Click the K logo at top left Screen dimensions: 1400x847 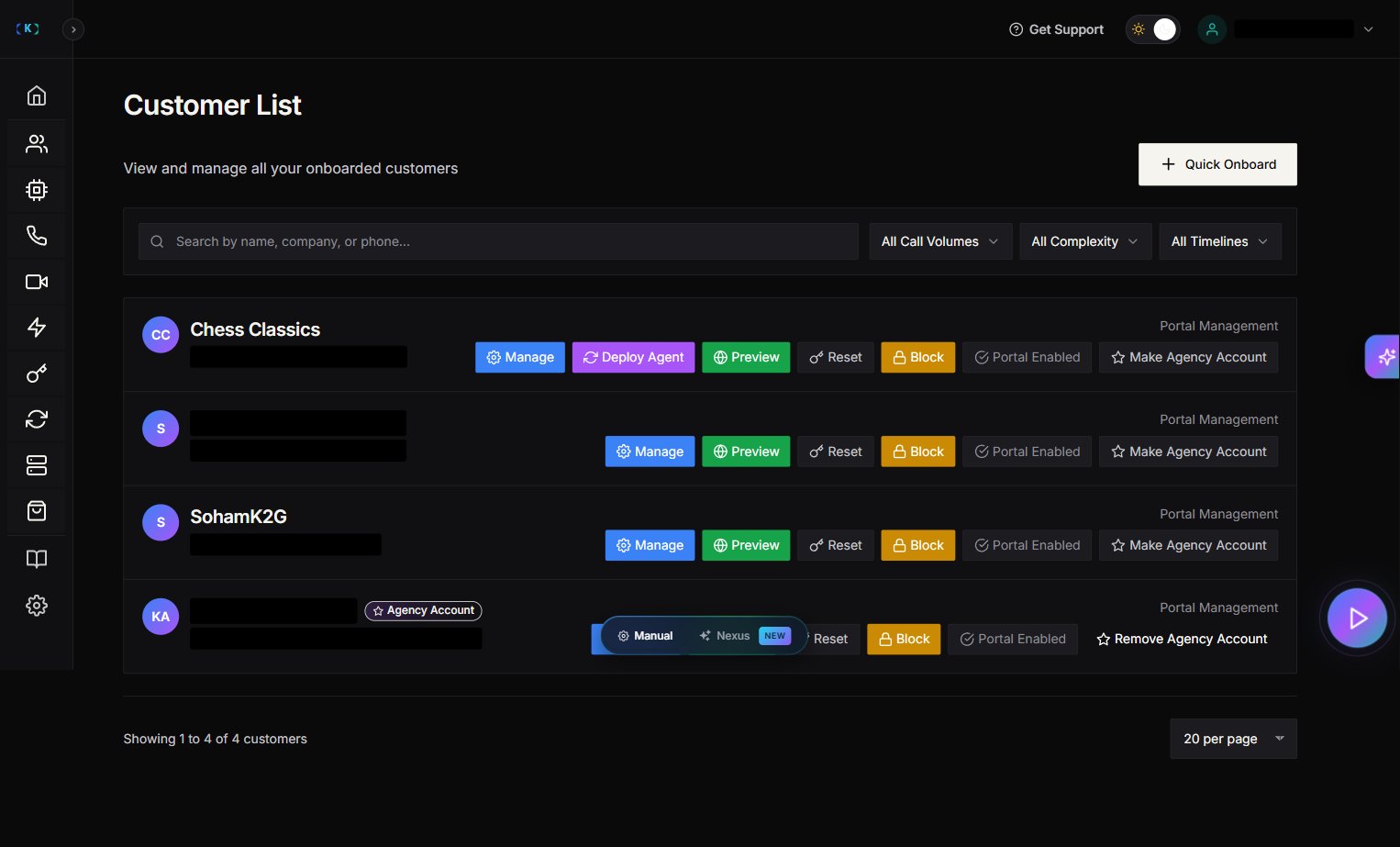(28, 28)
